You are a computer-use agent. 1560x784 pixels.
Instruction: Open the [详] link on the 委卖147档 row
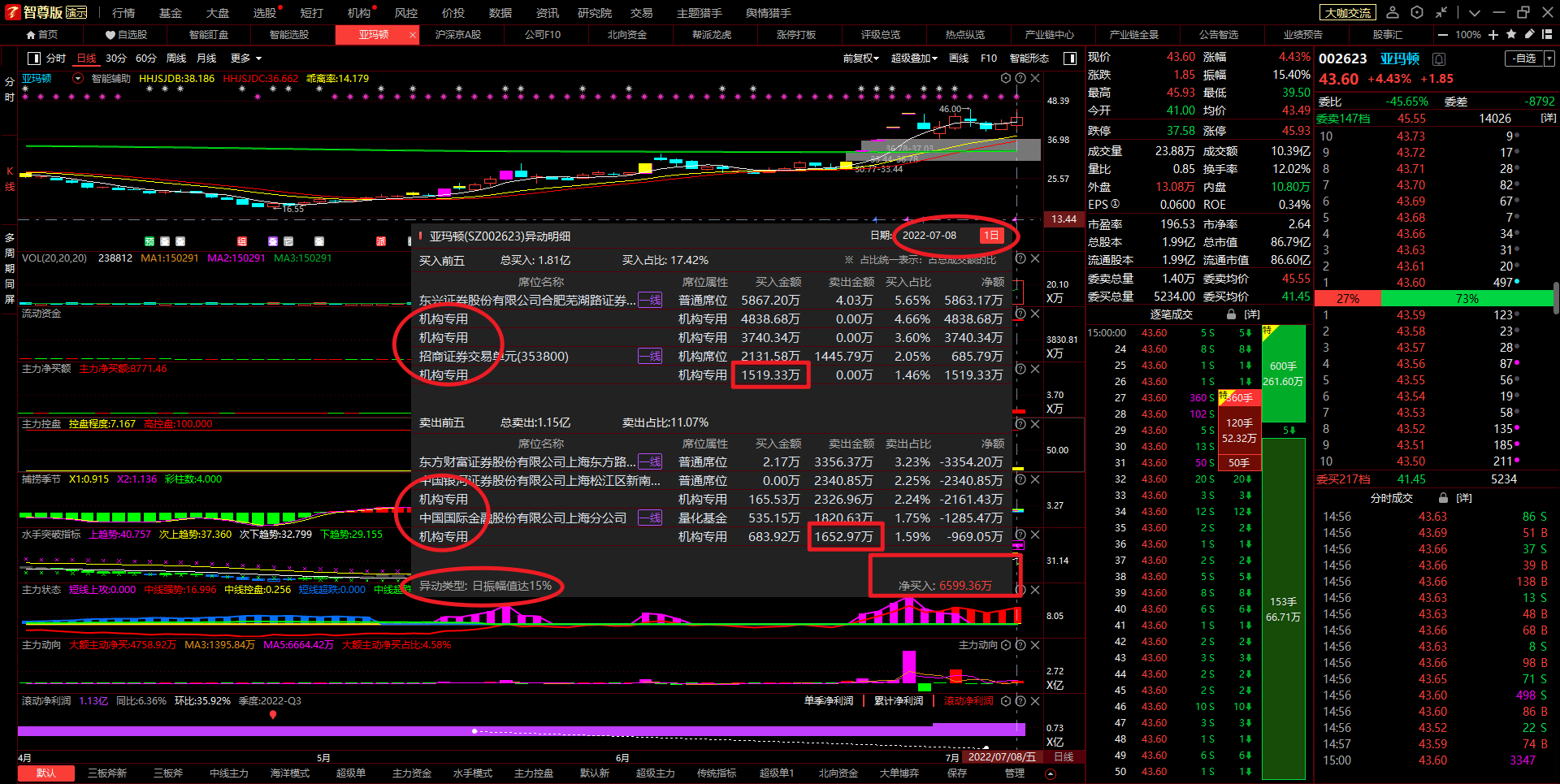coord(1548,119)
